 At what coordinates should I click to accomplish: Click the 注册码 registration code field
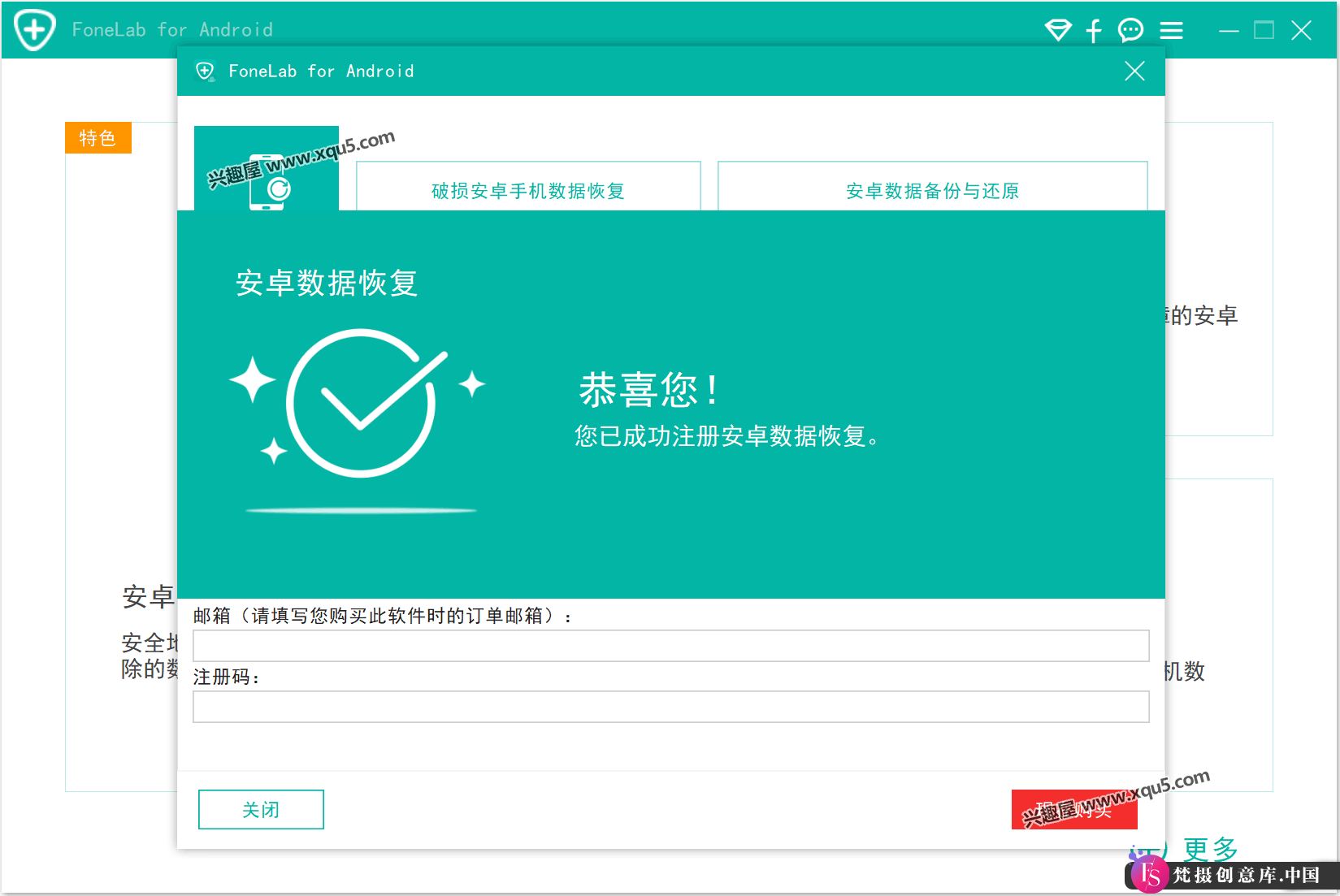pos(670,707)
